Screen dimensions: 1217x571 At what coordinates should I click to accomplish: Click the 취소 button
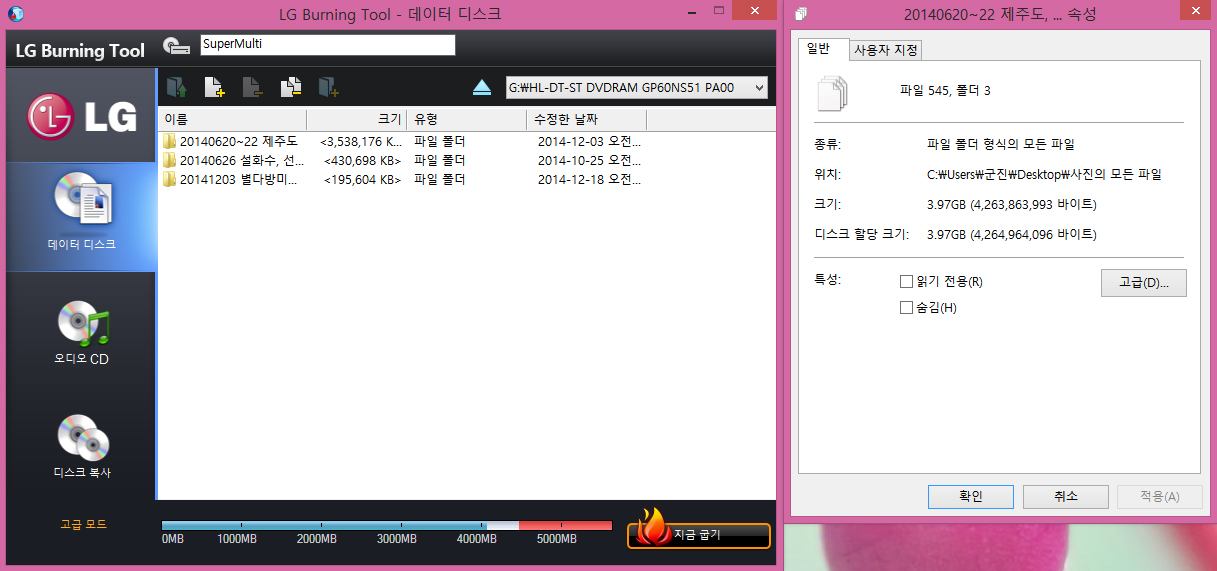pos(1065,496)
